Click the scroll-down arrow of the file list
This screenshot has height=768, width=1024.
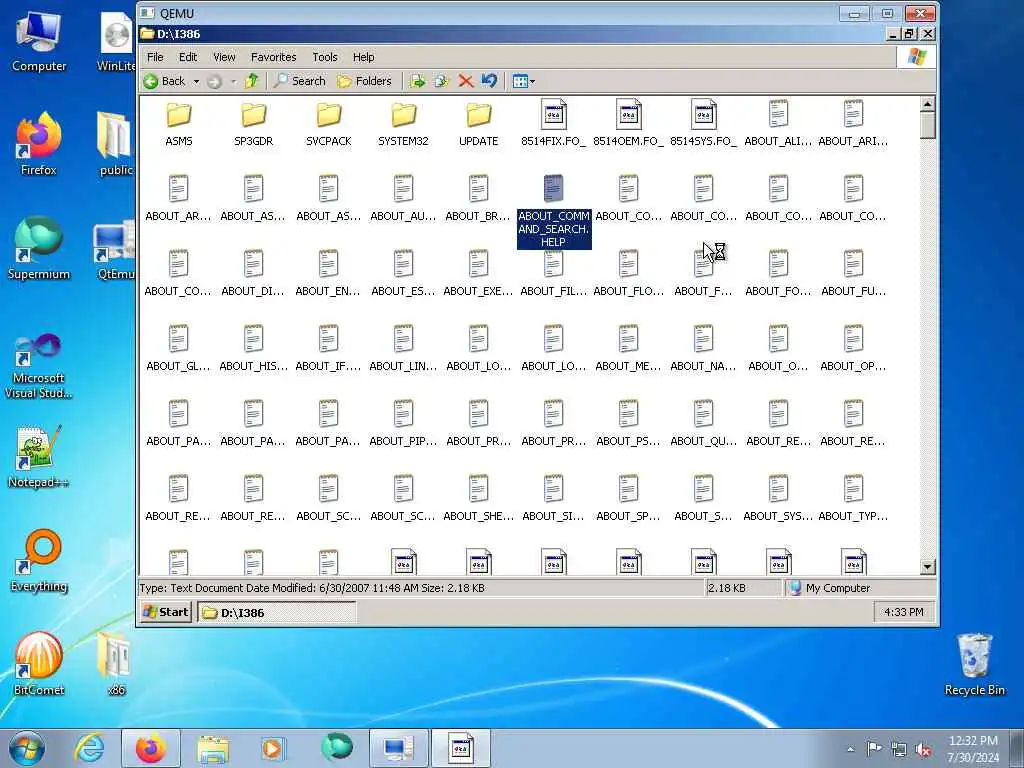(927, 566)
